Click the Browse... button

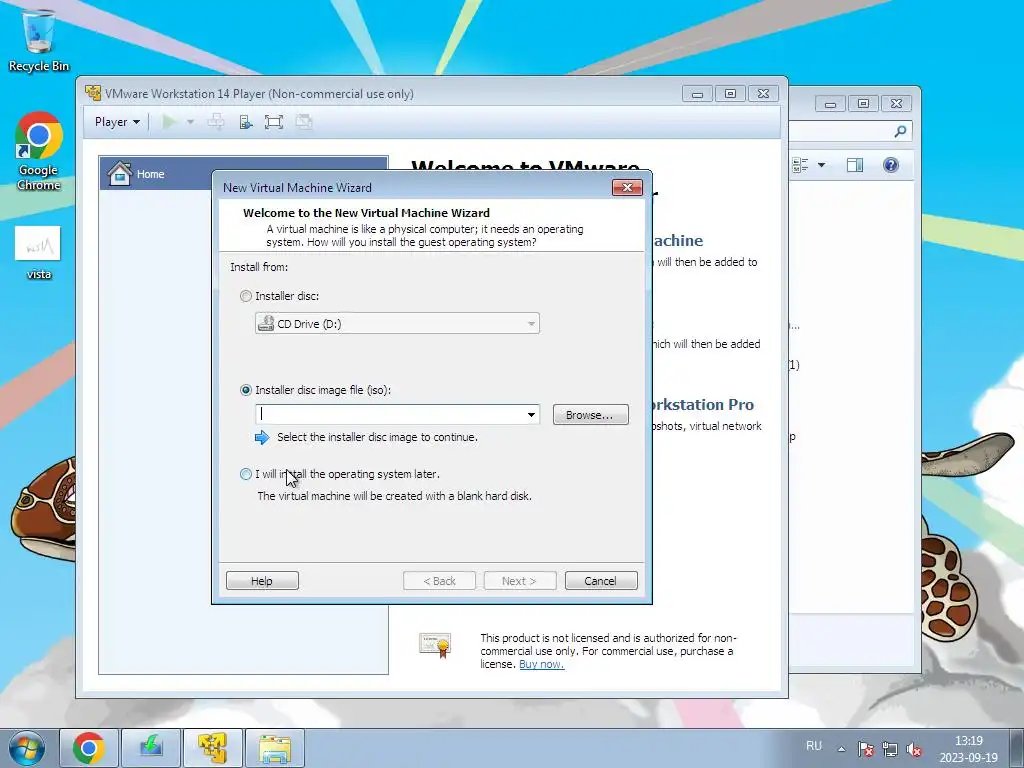(590, 415)
